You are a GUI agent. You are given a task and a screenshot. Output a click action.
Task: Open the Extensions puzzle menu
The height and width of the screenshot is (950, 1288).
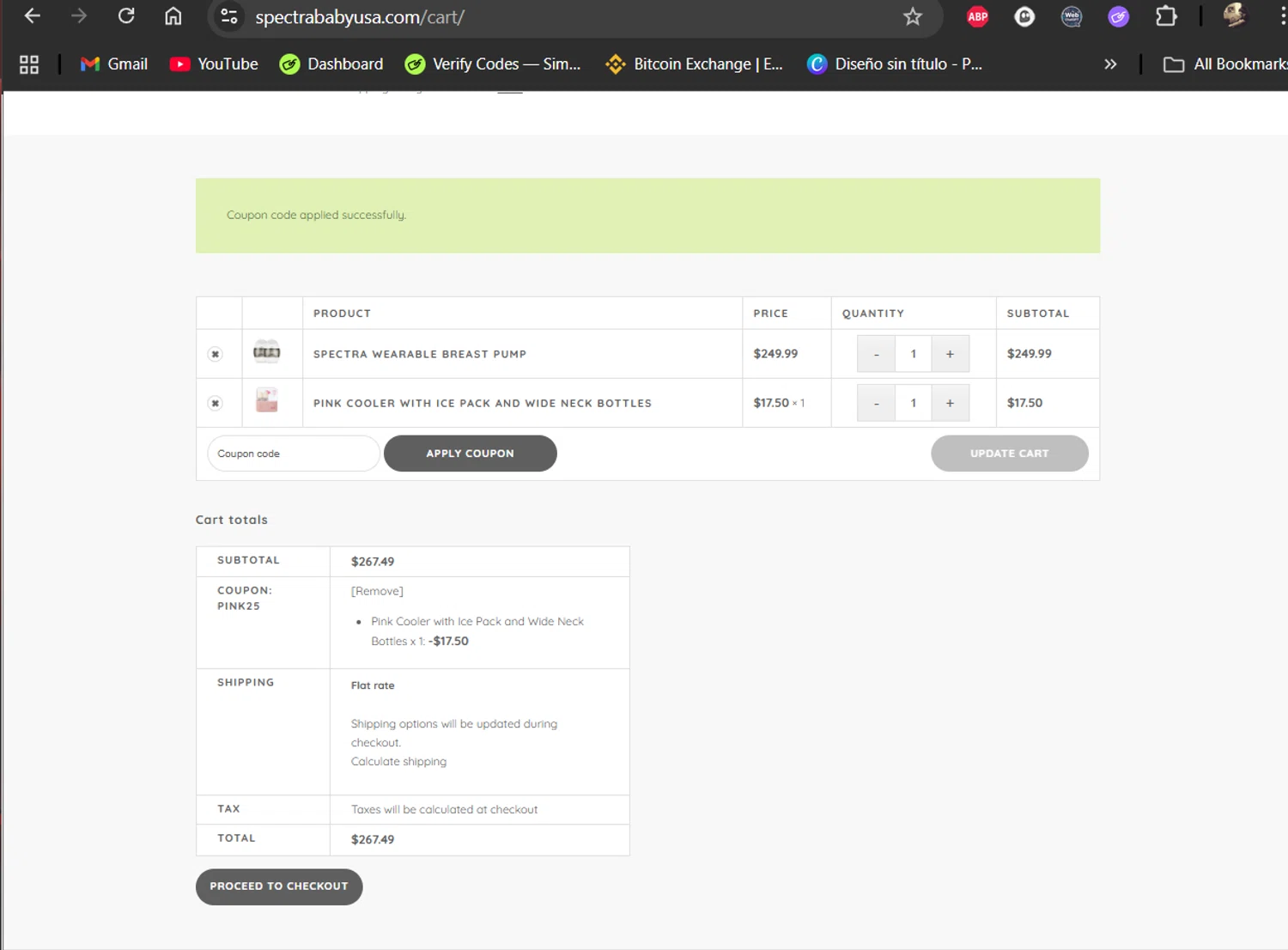pos(1166,16)
